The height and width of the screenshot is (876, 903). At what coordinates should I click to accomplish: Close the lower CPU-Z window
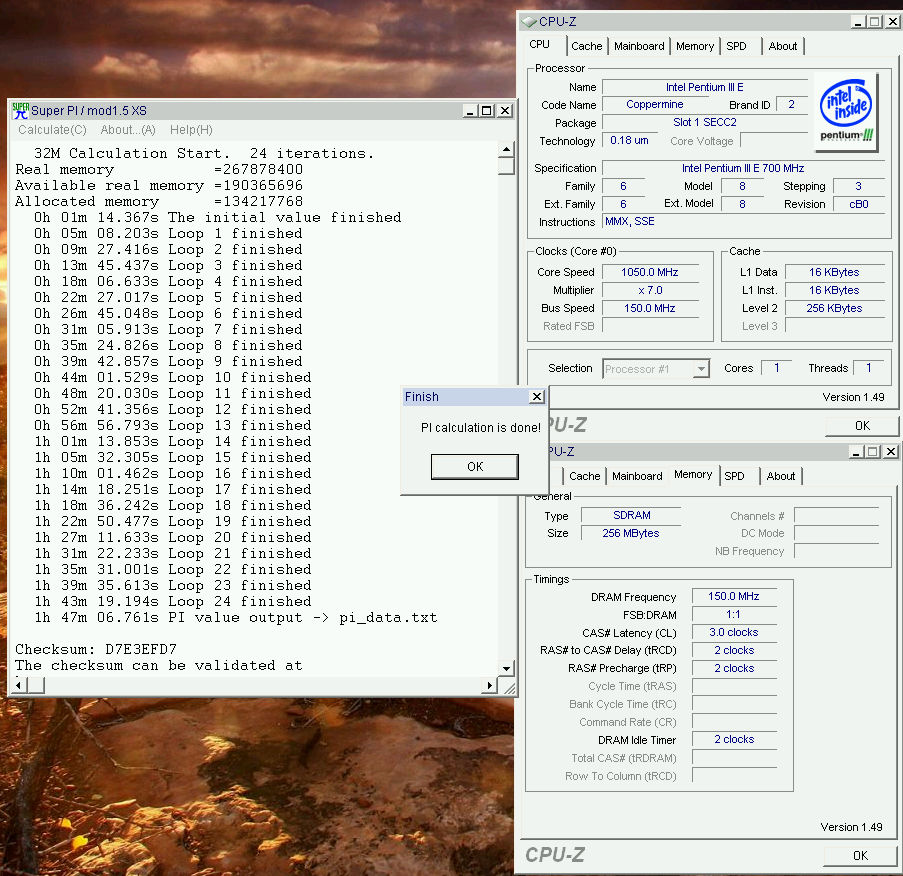[890, 452]
